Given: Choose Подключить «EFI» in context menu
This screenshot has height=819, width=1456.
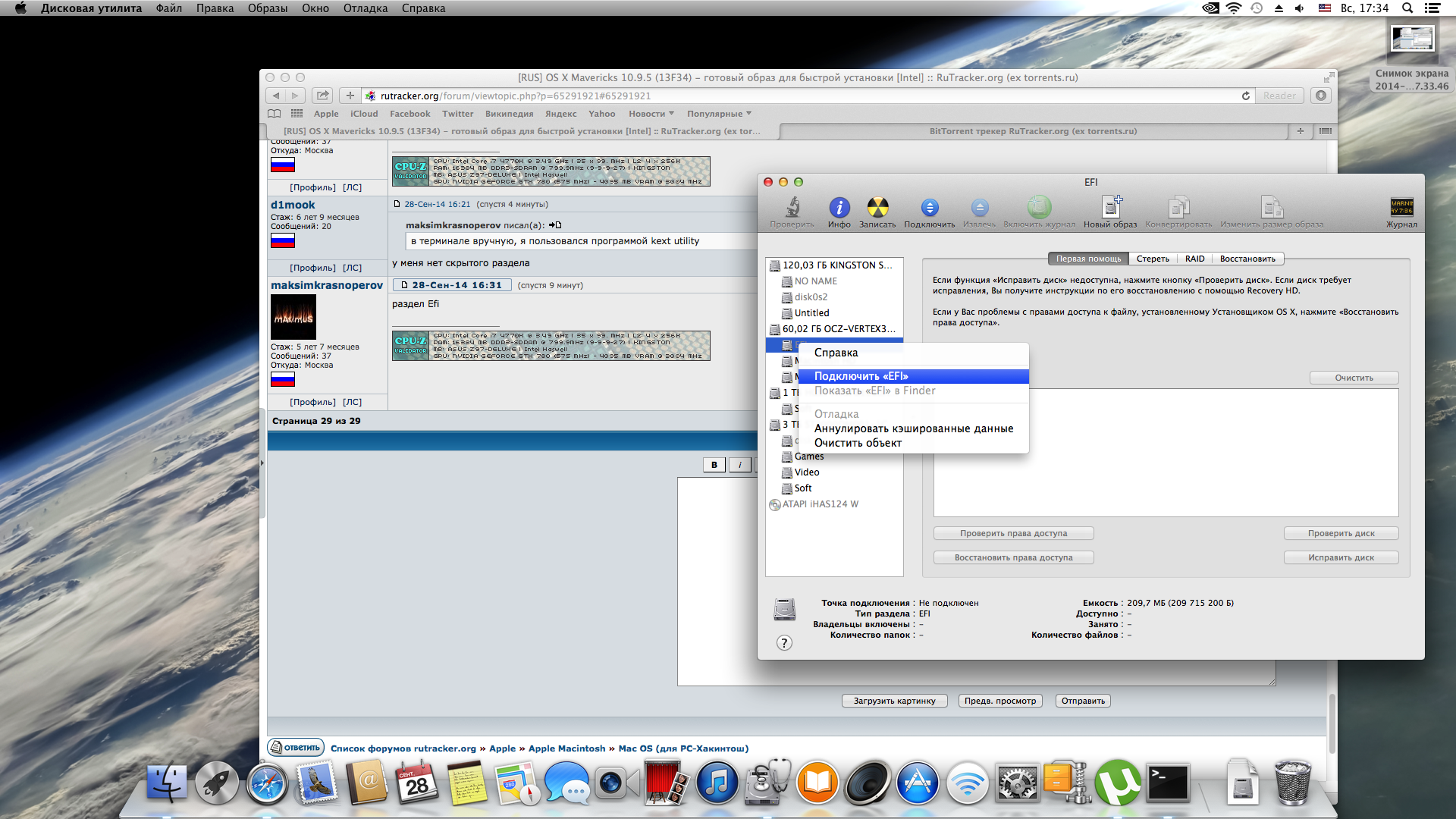Looking at the screenshot, I should (x=913, y=376).
